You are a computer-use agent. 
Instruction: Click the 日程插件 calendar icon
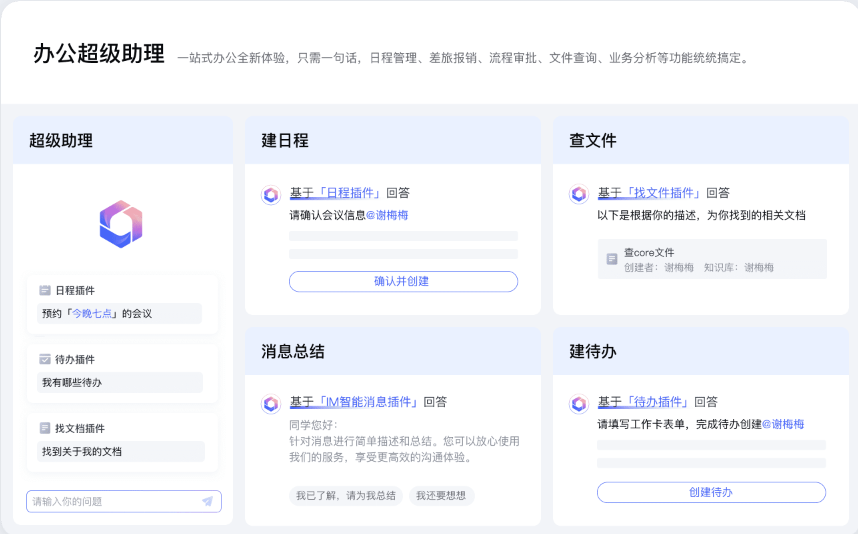[45, 290]
